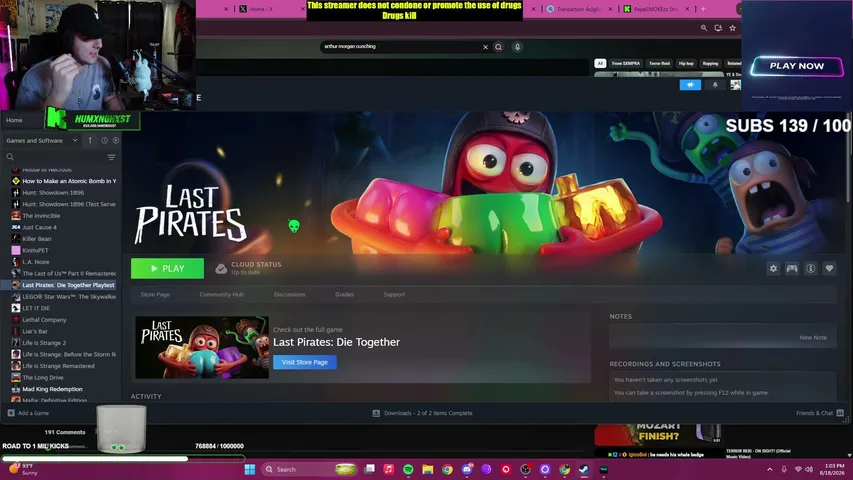Click PLAY NOW ad button

[x=796, y=66]
